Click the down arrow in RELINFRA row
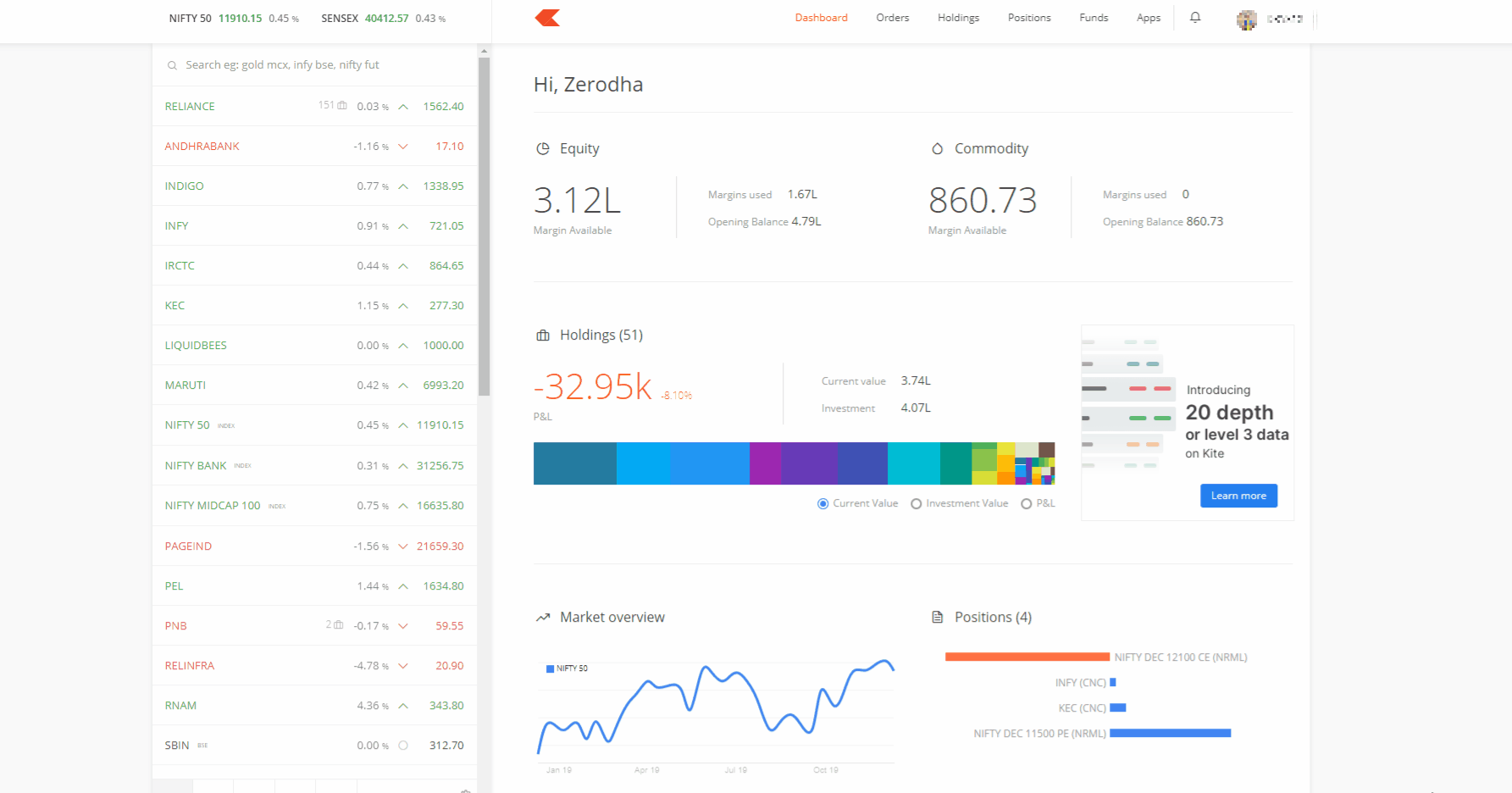 point(403,666)
